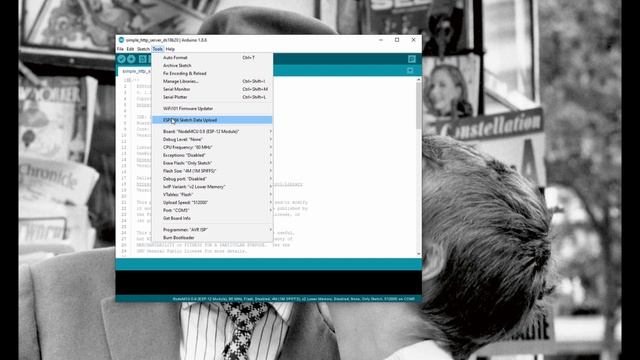The image size is (640, 360).
Task: Expand Port COM5 submenu
Action: 212,210
